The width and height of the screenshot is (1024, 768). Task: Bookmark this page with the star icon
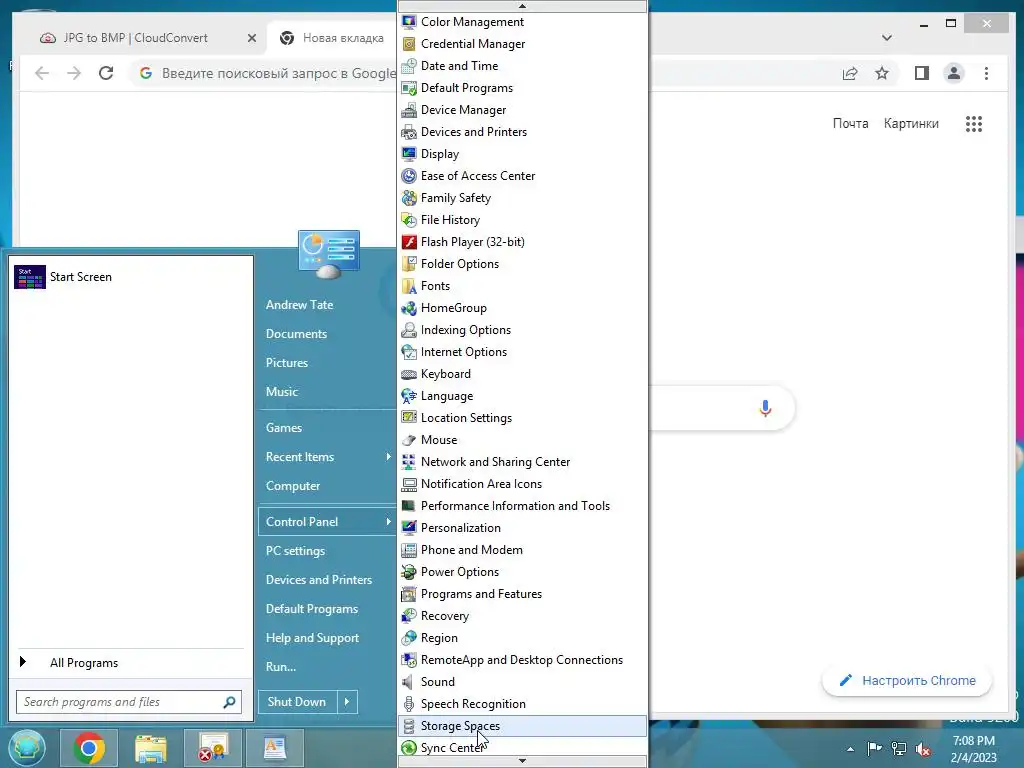(x=882, y=73)
